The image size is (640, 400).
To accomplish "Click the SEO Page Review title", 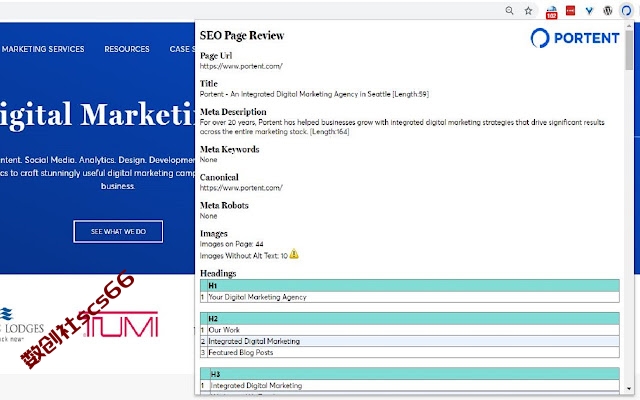I will coord(242,36).
